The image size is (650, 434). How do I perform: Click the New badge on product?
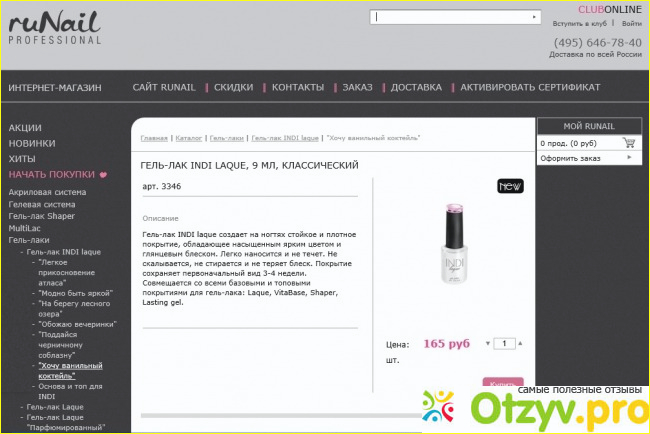(510, 186)
